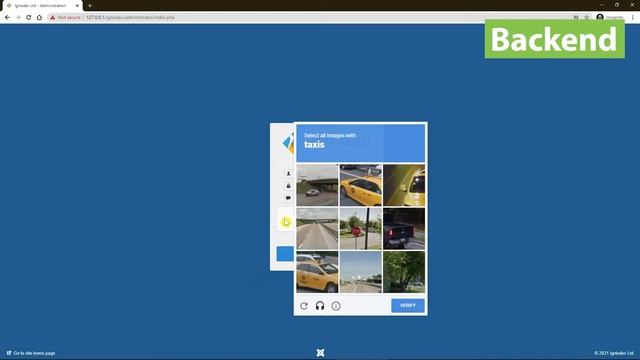Screen dimensions: 640x360
Task: Select the dark pickup truck image tile
Action: click(x=404, y=229)
